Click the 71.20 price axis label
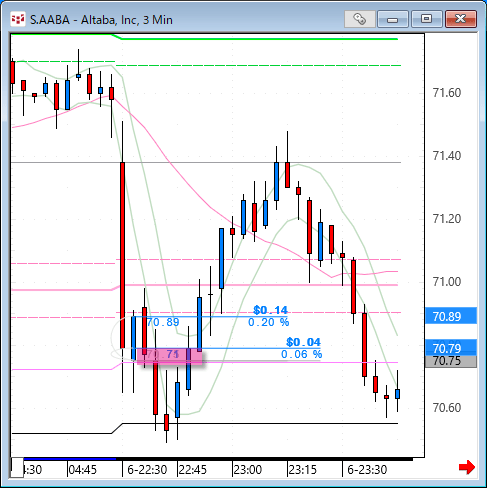The height and width of the screenshot is (488, 487). tap(447, 219)
